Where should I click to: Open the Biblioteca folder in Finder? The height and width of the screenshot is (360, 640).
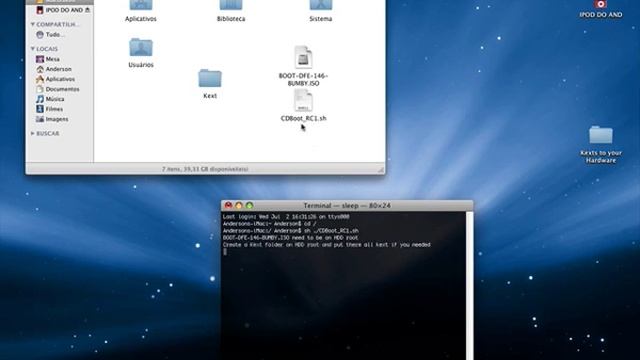click(x=231, y=6)
